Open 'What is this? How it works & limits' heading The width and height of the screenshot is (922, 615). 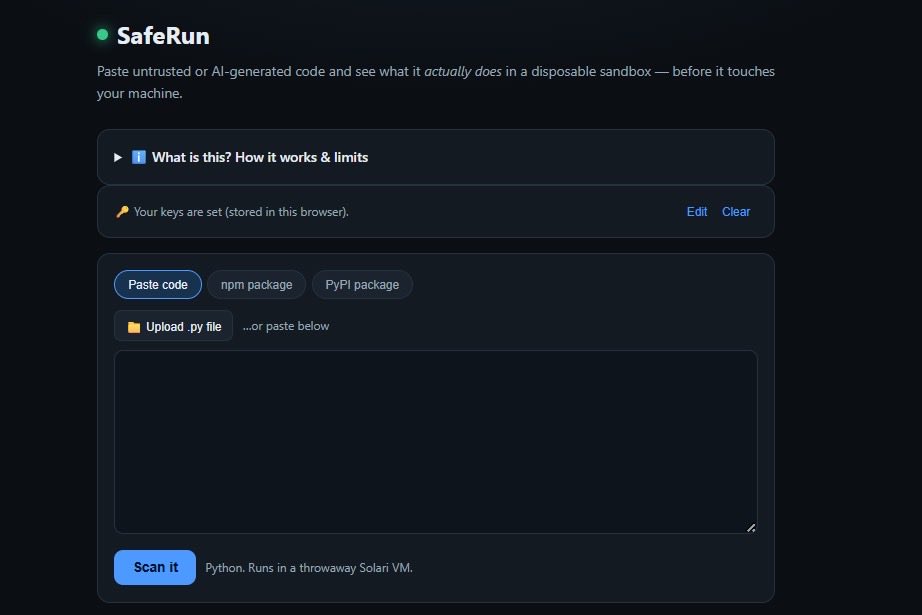(x=260, y=157)
